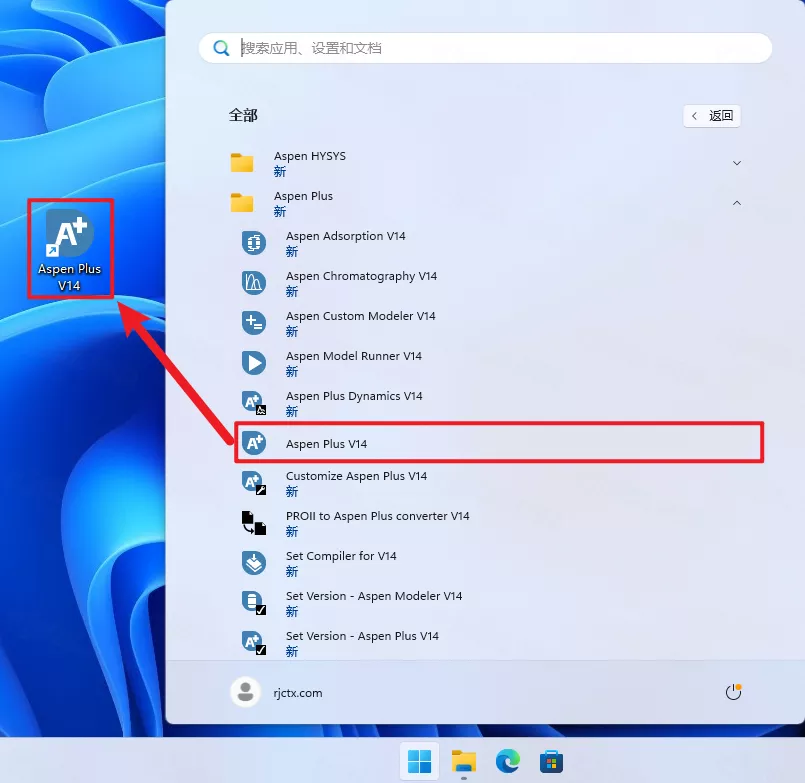Select Customize Aspen Plus V14 entry
This screenshot has height=783, width=805.
tap(356, 477)
